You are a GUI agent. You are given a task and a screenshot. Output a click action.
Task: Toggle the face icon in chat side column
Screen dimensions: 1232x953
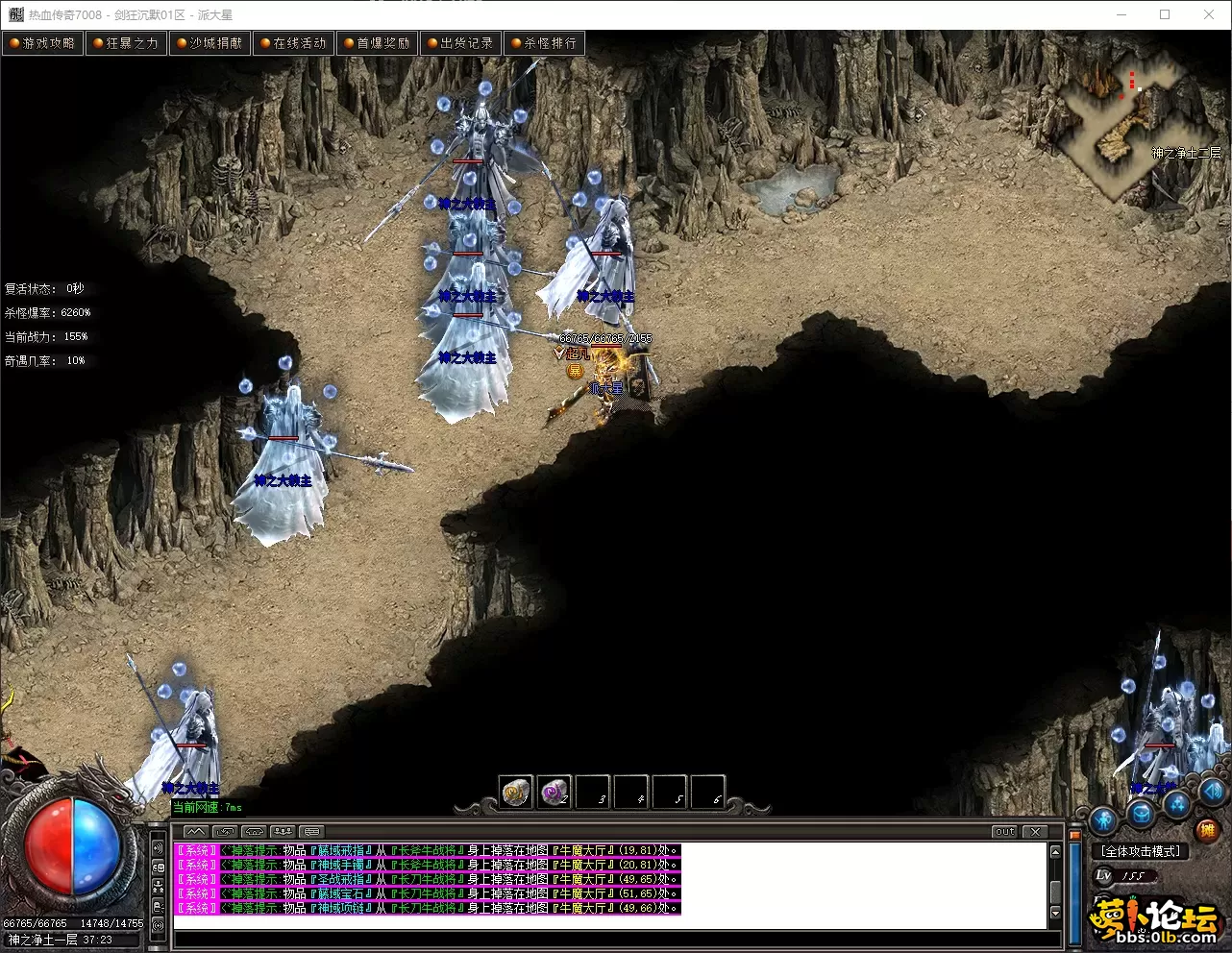(159, 868)
